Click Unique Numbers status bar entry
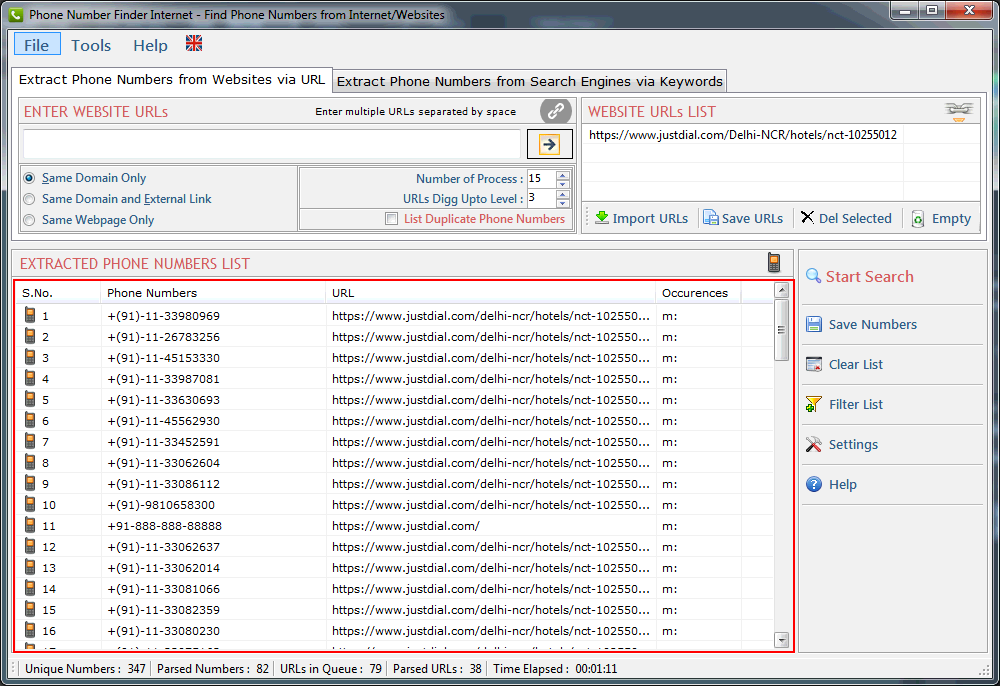Viewport: 1000px width, 686px height. [85, 669]
